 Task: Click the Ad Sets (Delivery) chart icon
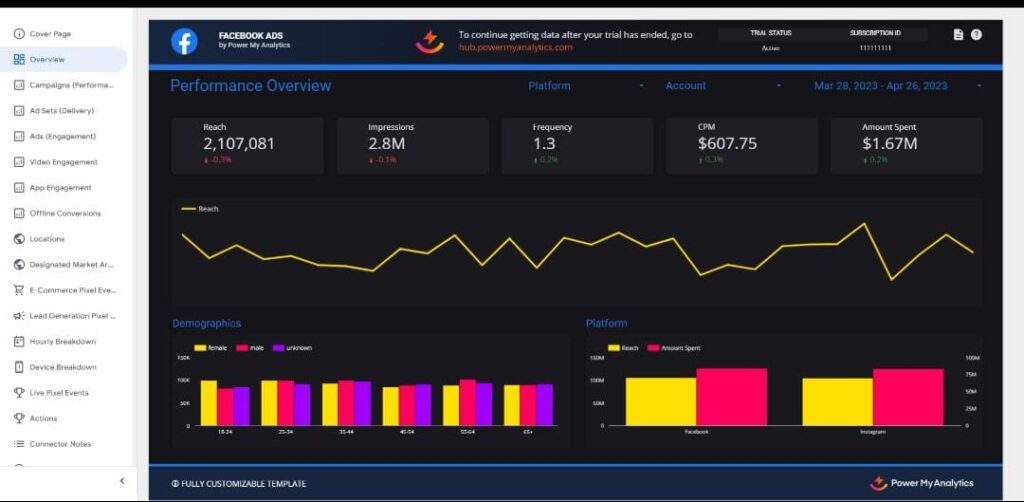[19, 110]
